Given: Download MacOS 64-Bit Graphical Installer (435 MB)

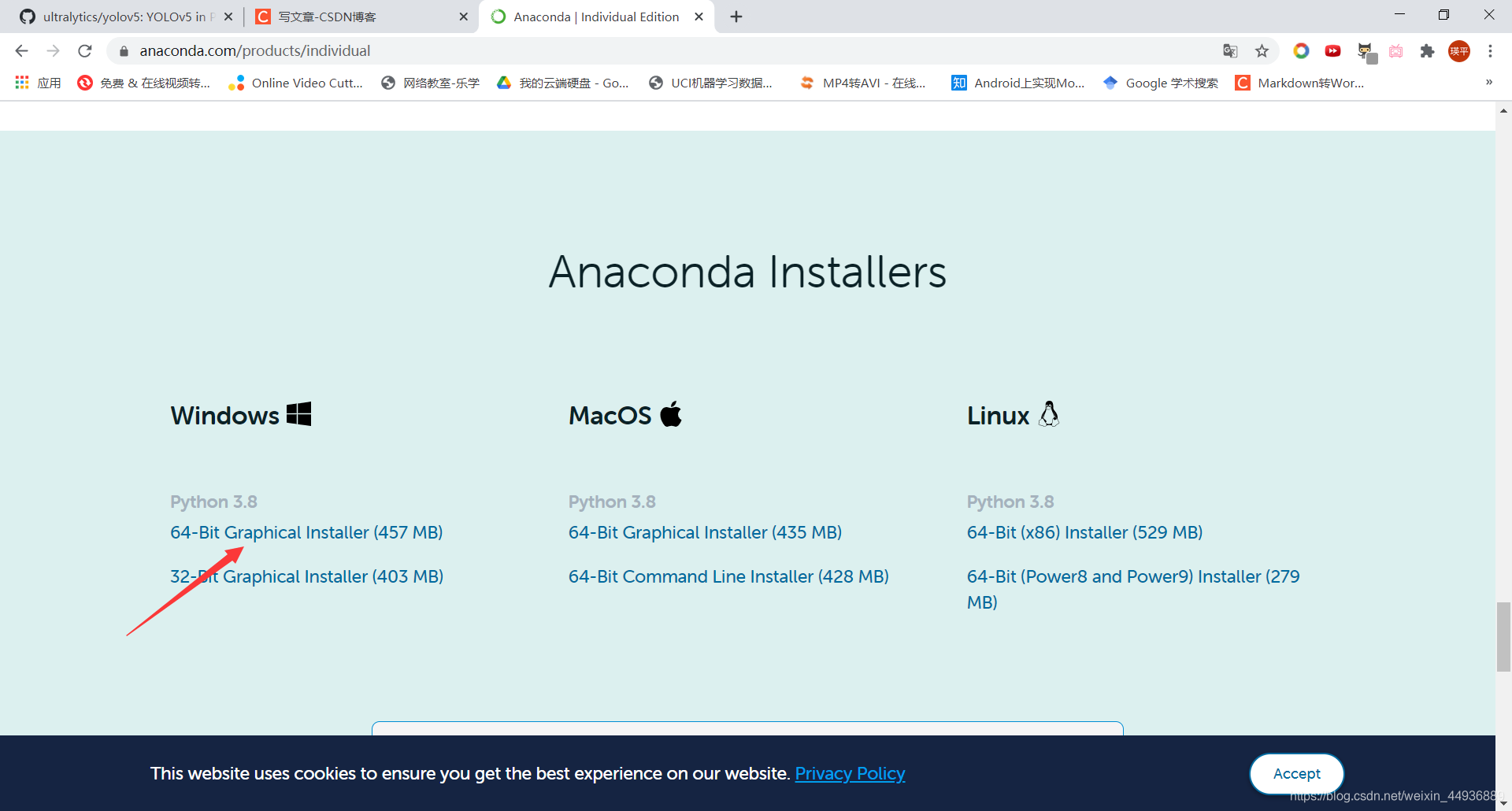Looking at the screenshot, I should pos(705,532).
